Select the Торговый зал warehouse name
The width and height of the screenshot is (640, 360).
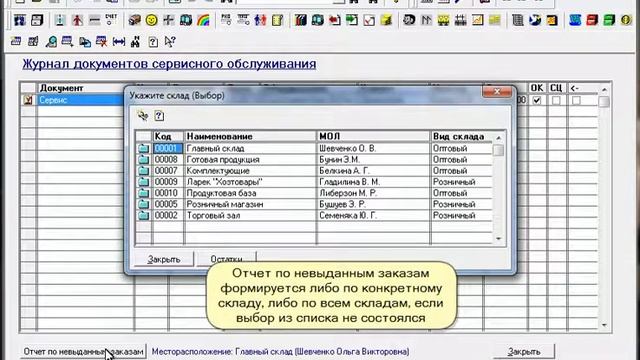pos(213,216)
